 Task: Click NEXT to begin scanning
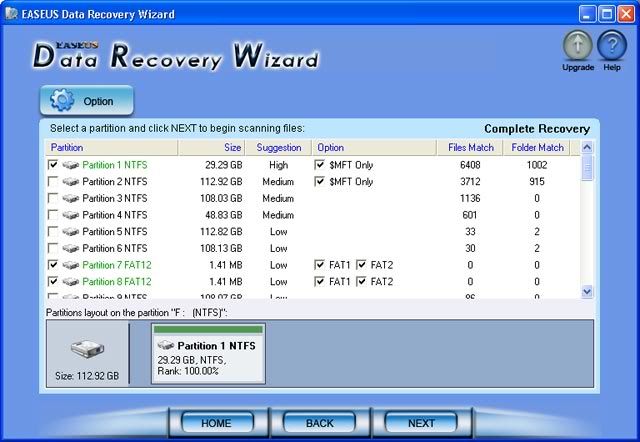[x=421, y=423]
